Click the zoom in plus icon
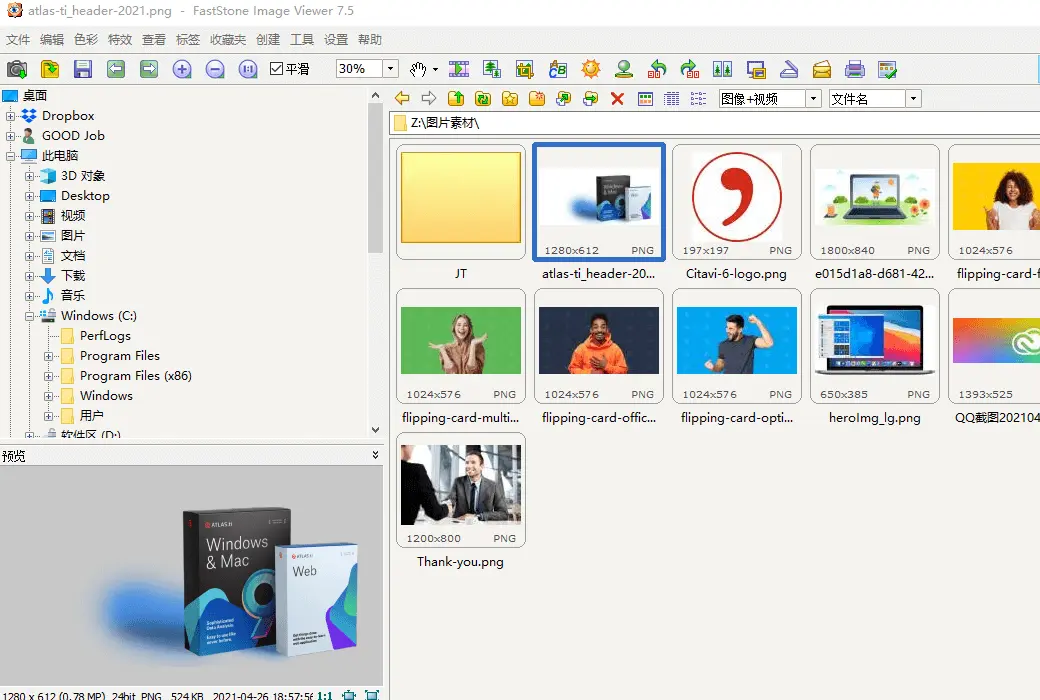 point(182,69)
